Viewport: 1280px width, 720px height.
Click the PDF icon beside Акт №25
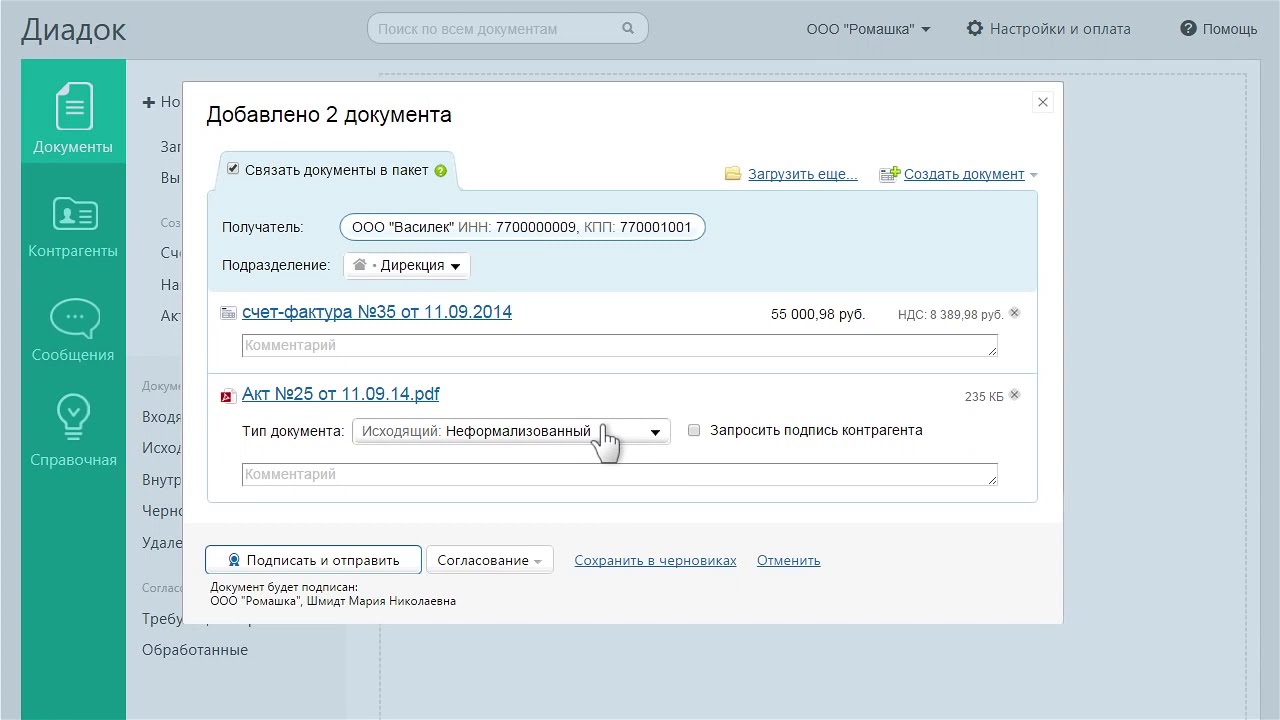pyautogui.click(x=228, y=396)
